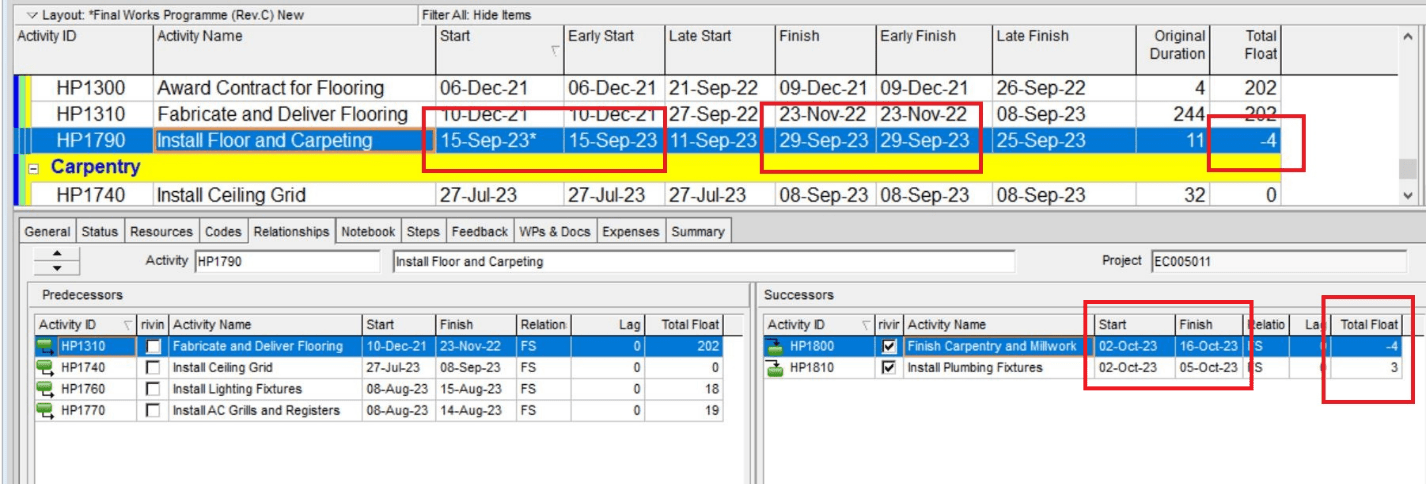Click successor icon beside HP1810
Image resolution: width=1426 pixels, height=484 pixels.
click(x=775, y=367)
